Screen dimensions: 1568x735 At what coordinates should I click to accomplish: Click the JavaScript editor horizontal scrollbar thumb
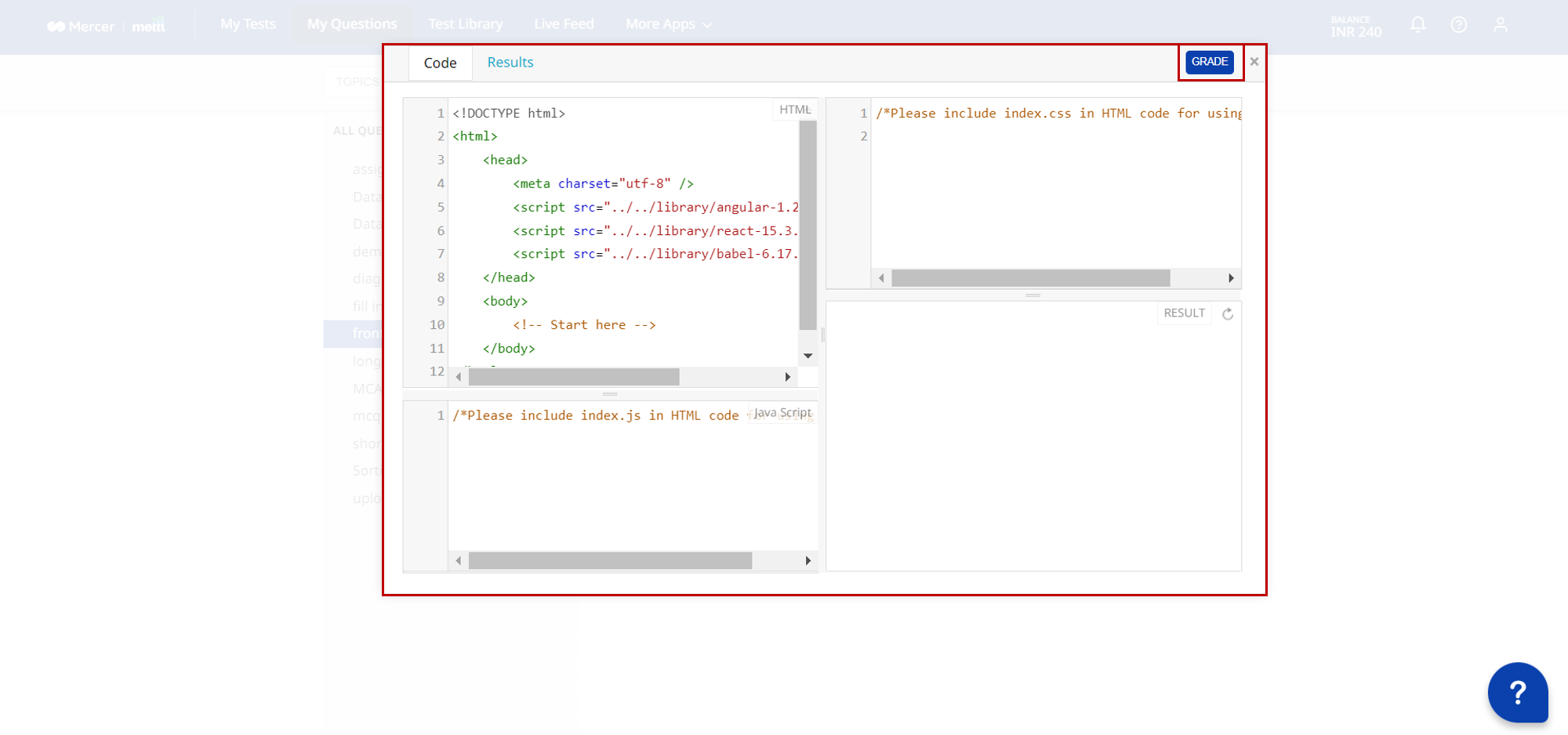pyautogui.click(x=610, y=561)
